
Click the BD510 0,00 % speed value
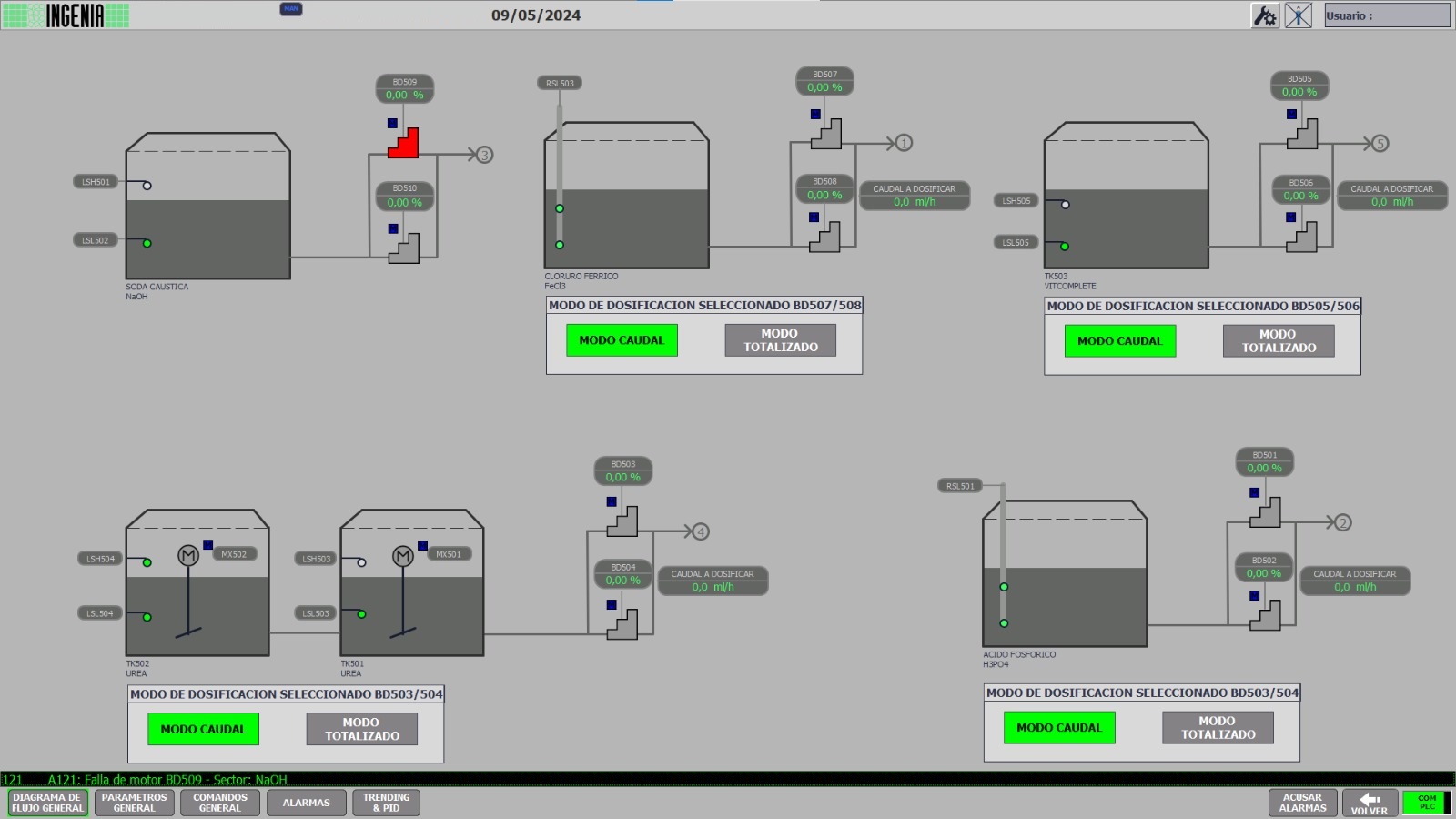pos(404,203)
